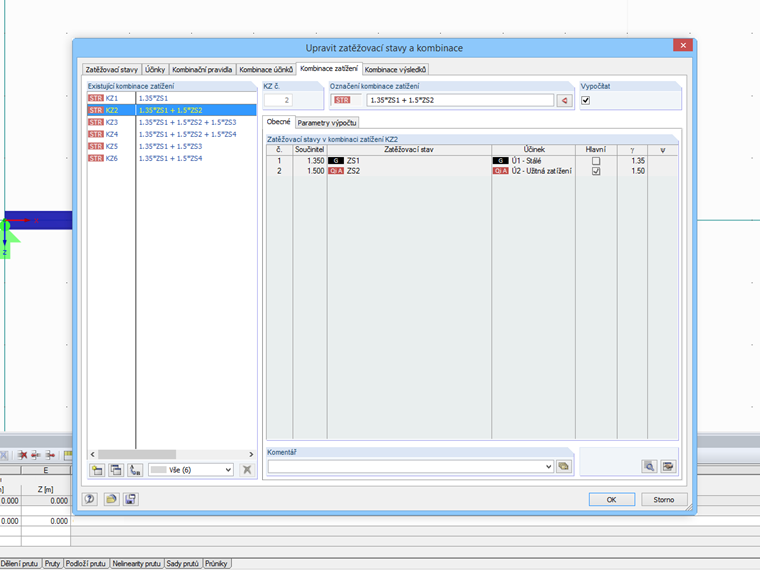The image size is (760, 570).
Task: Click the open folder icon in dialog footer
Action: pyautogui.click(x=111, y=499)
